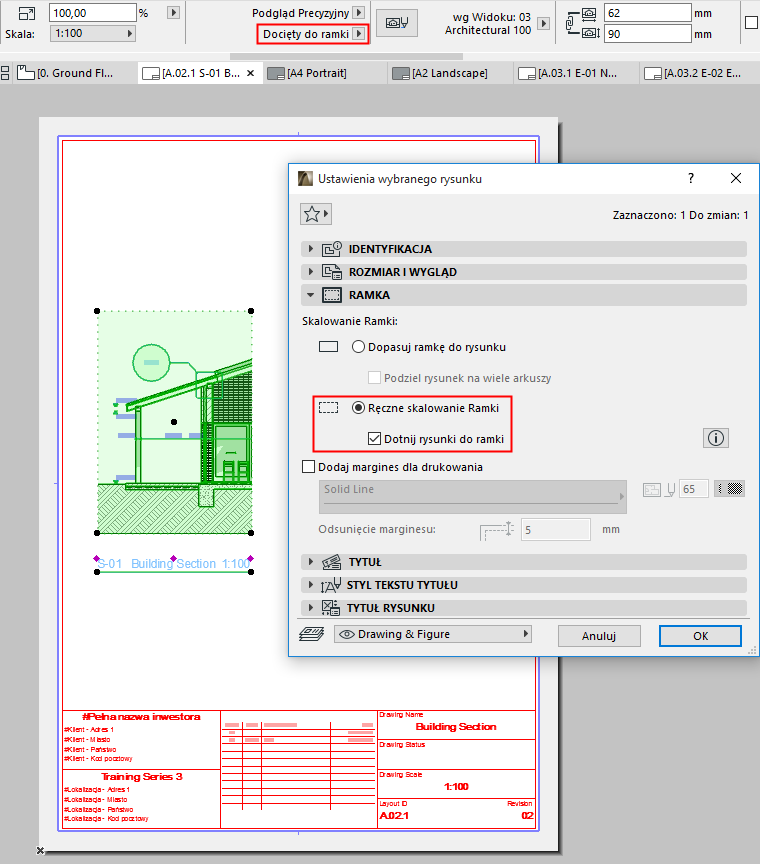Image resolution: width=760 pixels, height=864 pixels.
Task: Switch to A2 Landscape tab
Action: (x=449, y=73)
